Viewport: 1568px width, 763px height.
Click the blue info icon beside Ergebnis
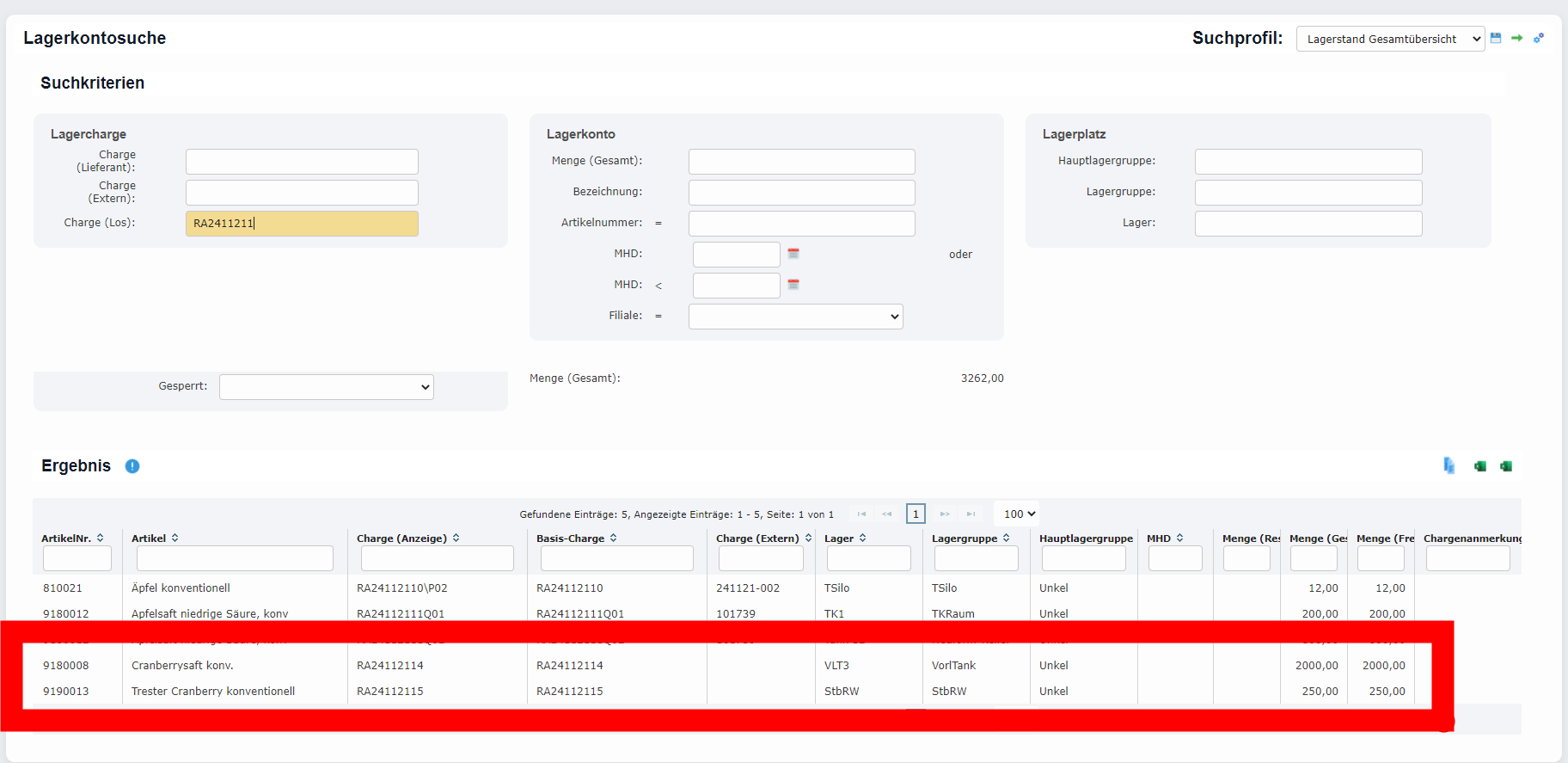(x=132, y=466)
